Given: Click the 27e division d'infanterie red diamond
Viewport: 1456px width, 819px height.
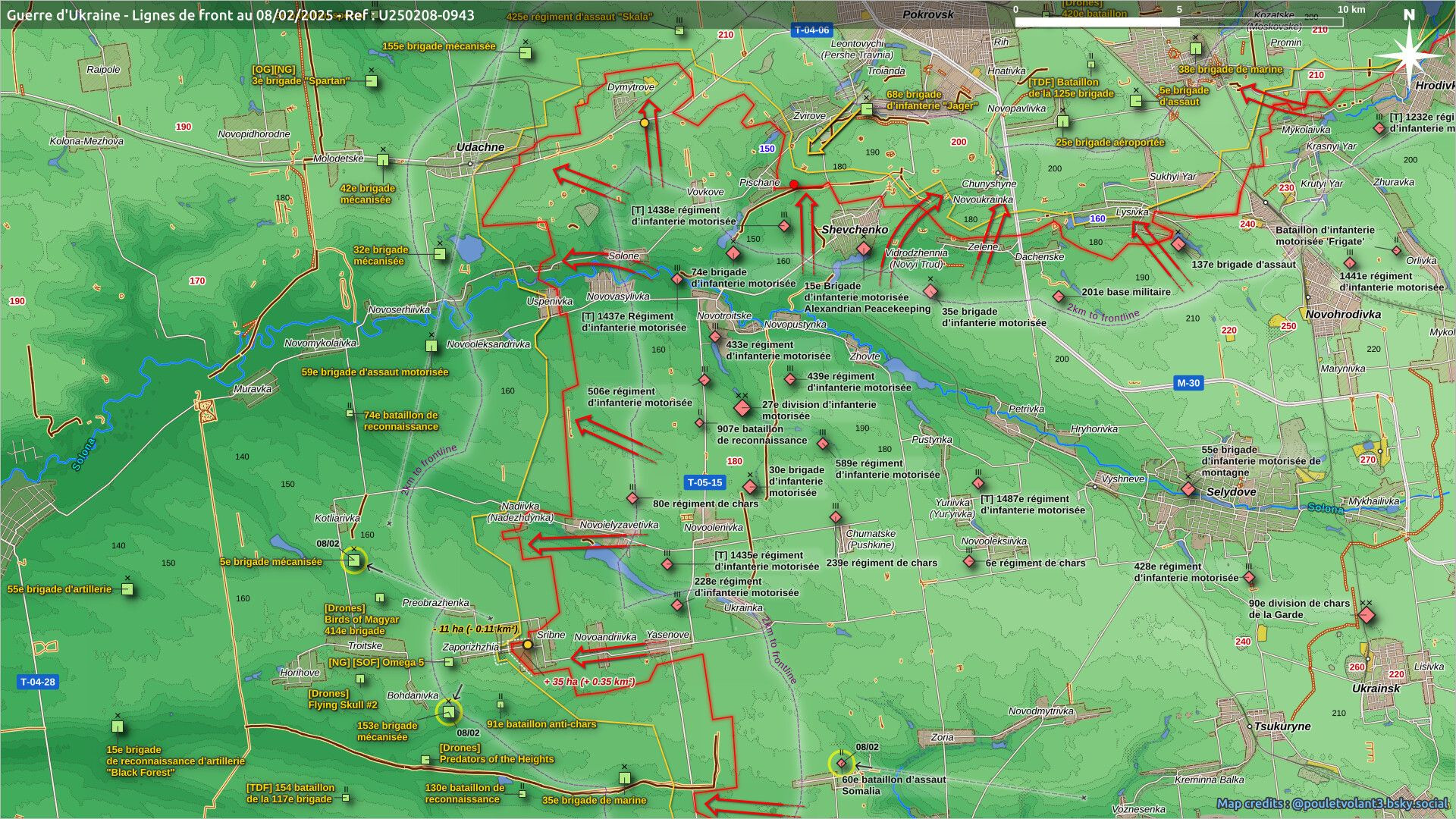Looking at the screenshot, I should pyautogui.click(x=742, y=409).
